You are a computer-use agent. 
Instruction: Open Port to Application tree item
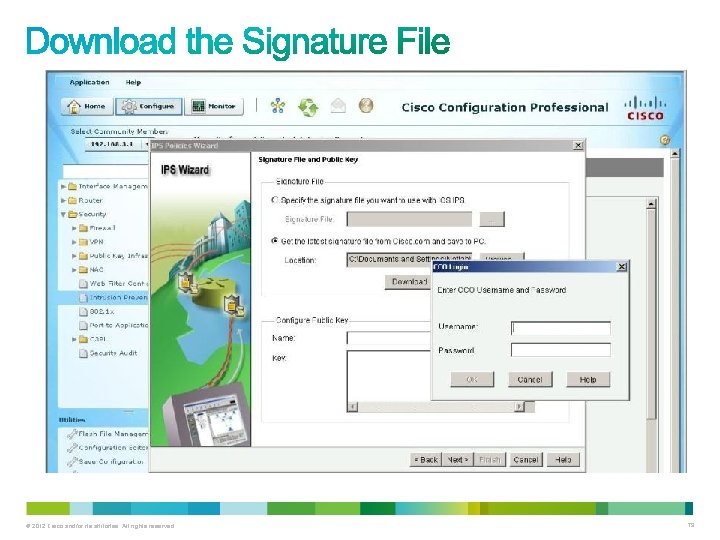pos(113,325)
